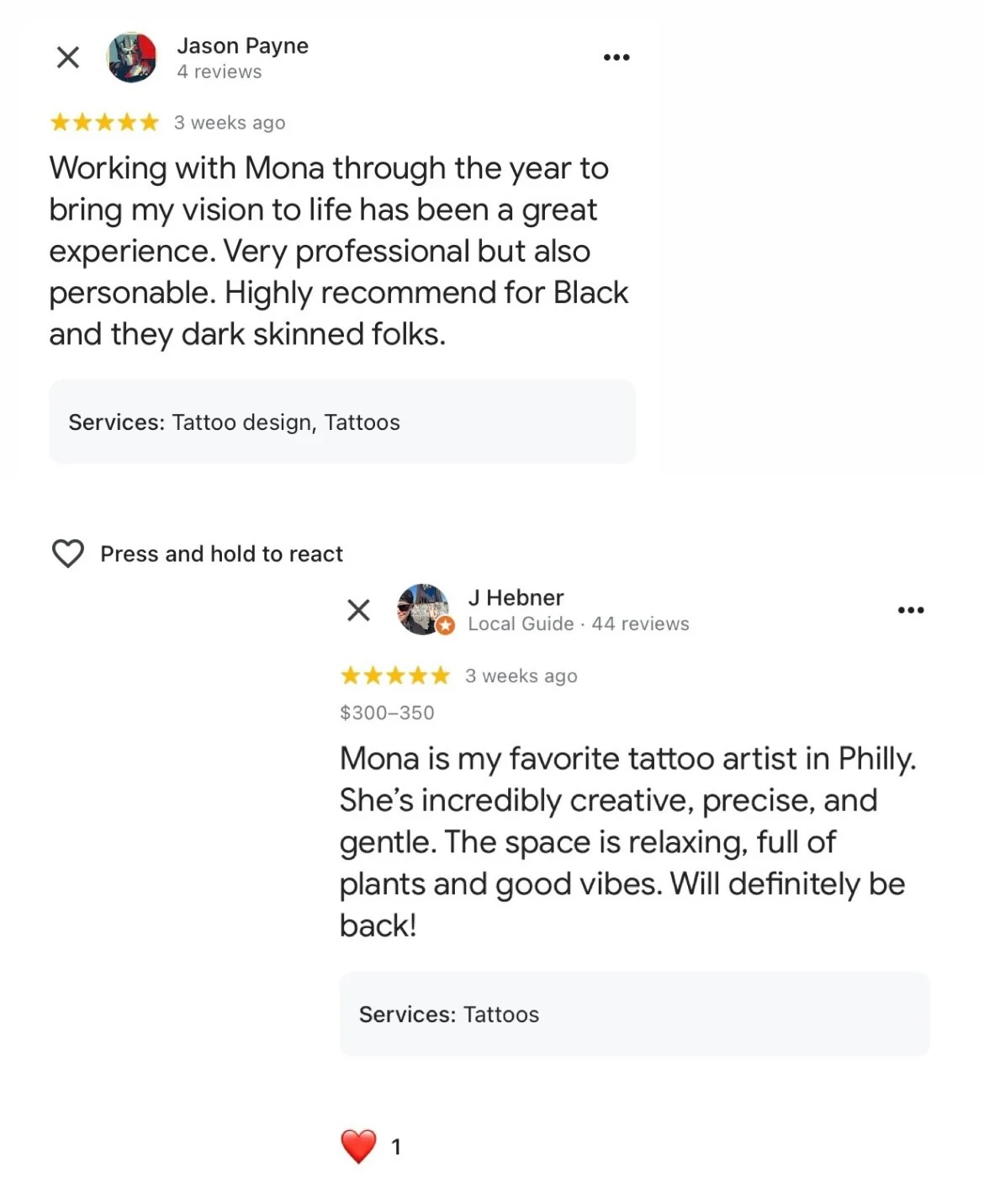Toggle the red heart reaction
This screenshot has height=1204, width=984.
[358, 1146]
